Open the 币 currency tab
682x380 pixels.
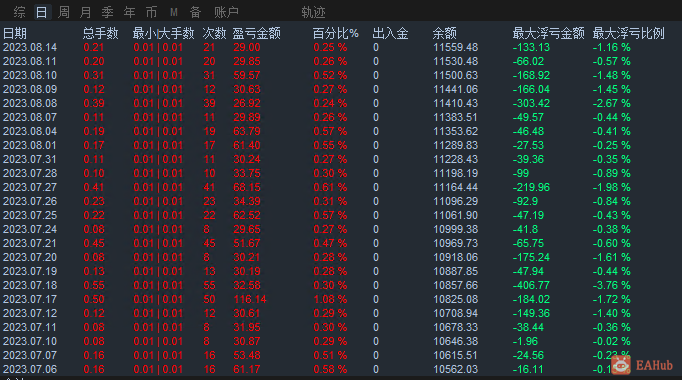[151, 12]
